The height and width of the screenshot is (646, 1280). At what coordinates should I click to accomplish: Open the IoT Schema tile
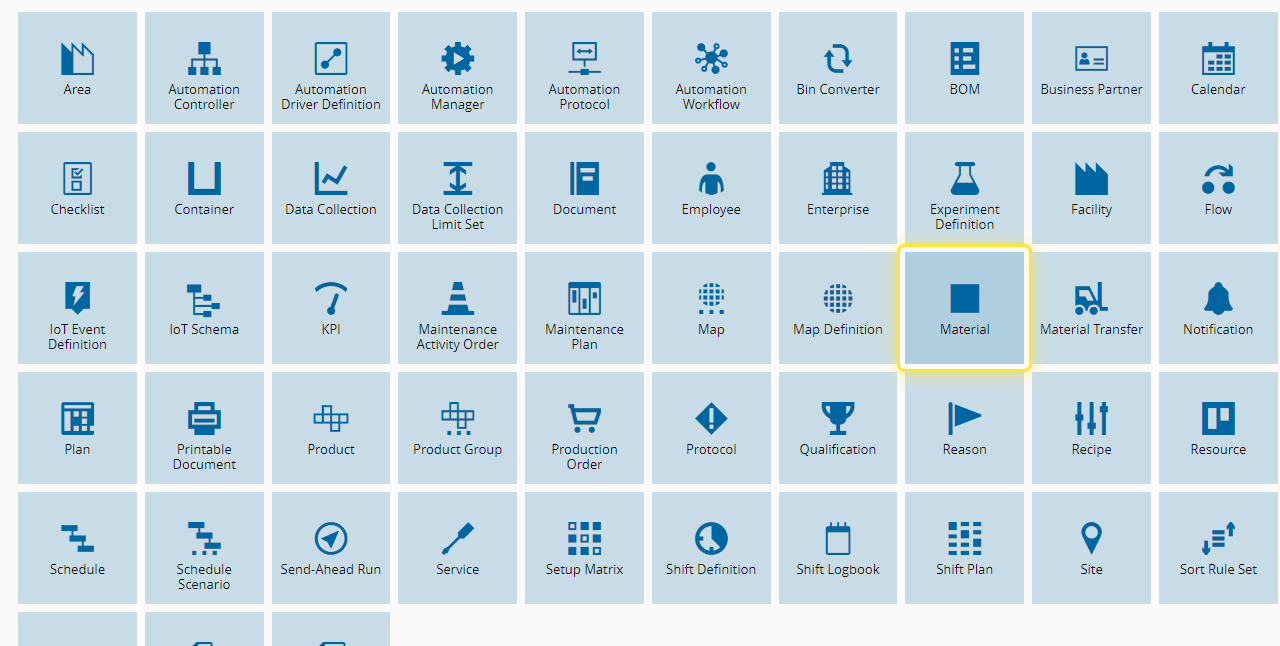pos(204,308)
